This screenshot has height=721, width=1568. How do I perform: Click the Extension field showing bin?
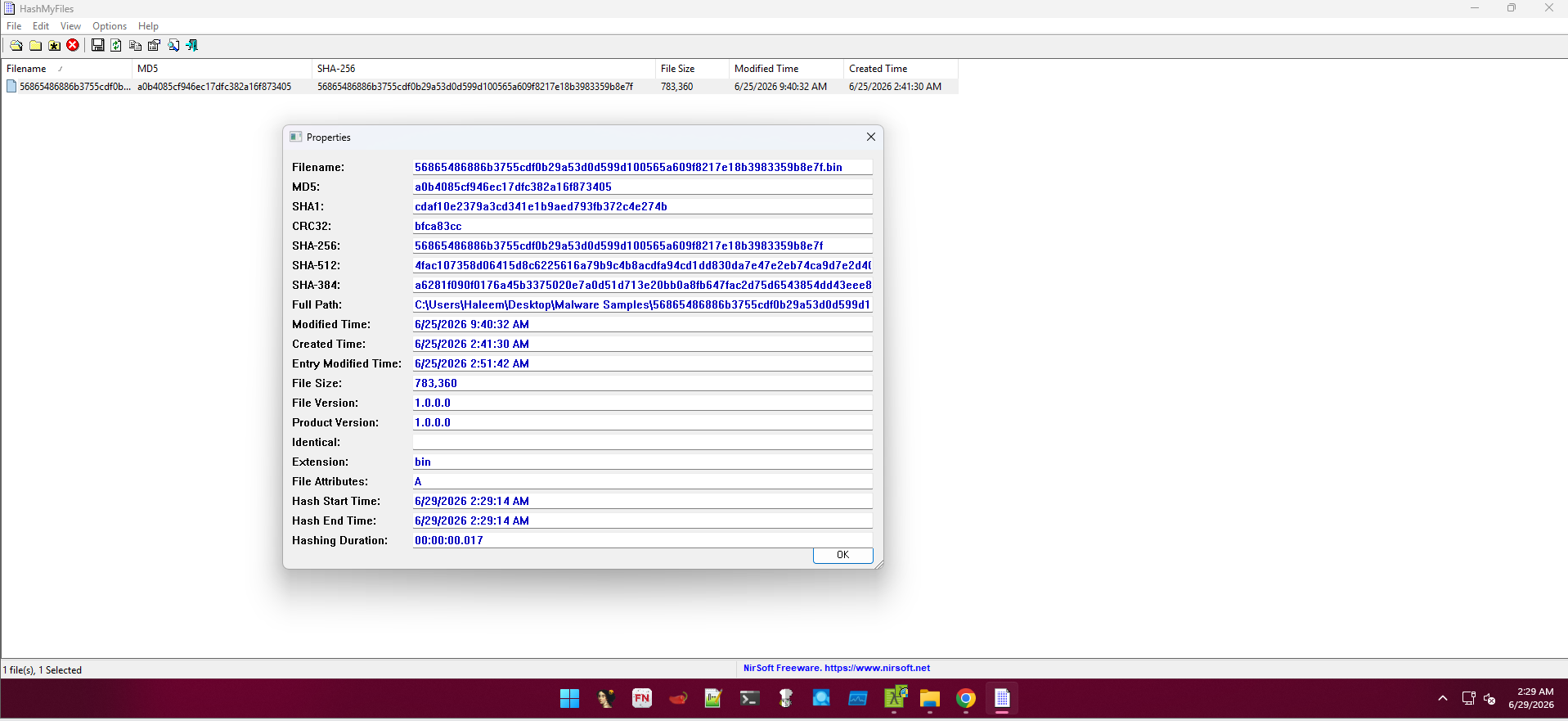[x=642, y=462]
